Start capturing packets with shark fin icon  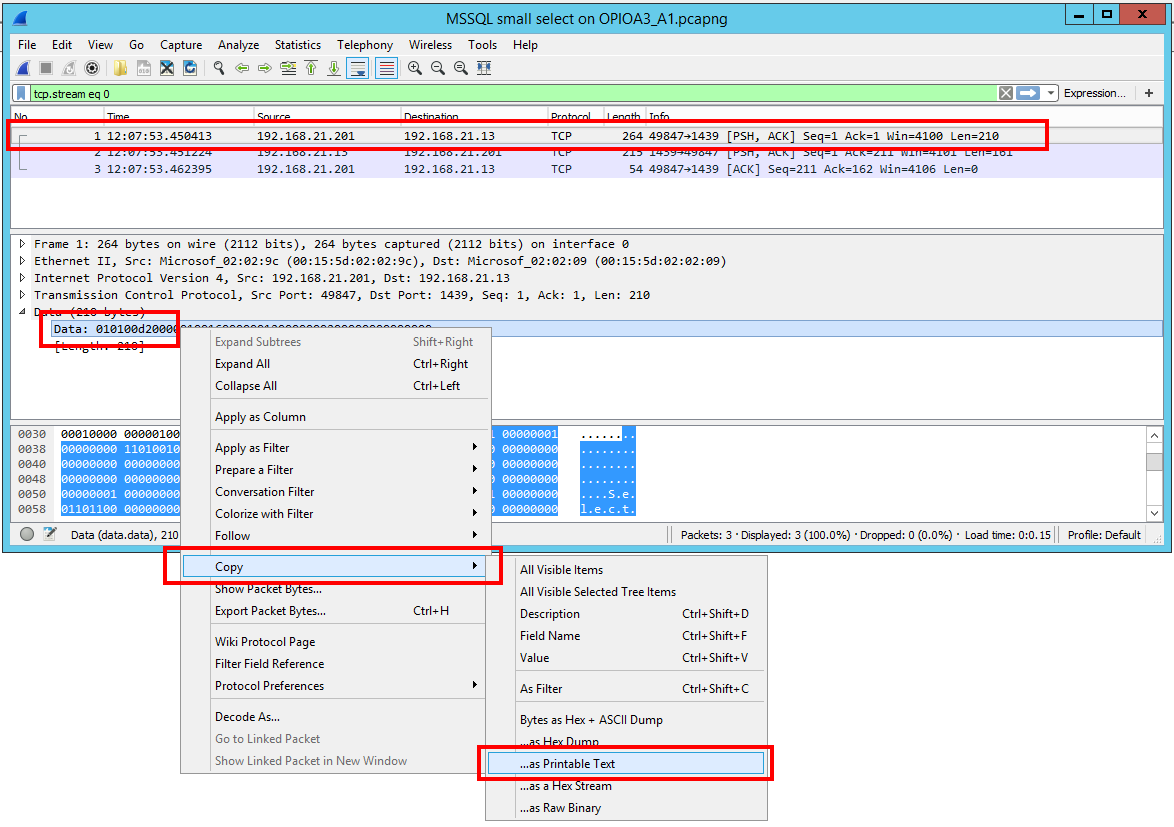23,68
